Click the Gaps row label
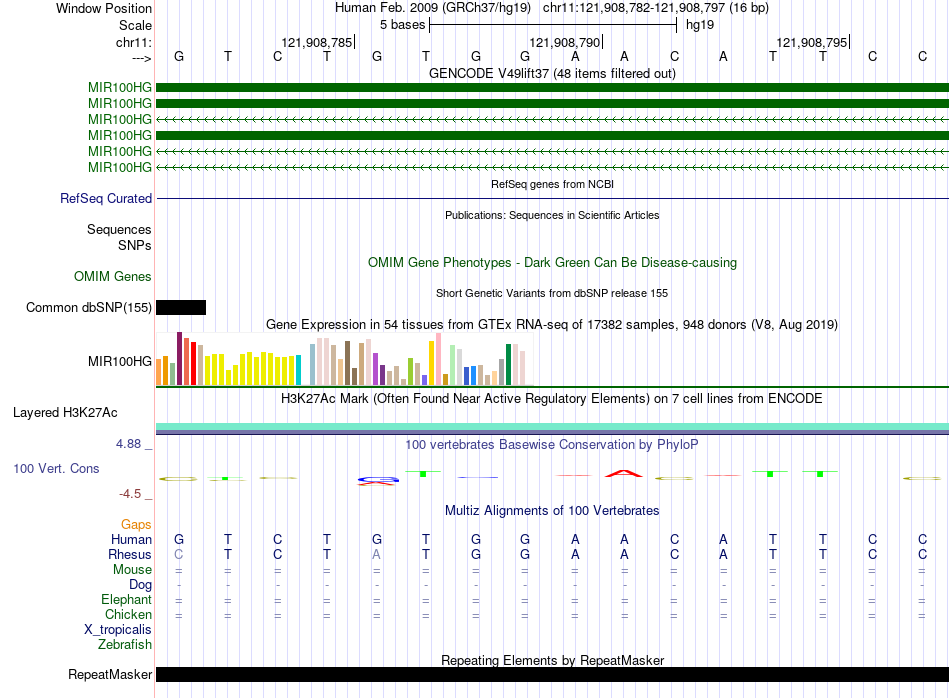This screenshot has height=698, width=950. 136,524
